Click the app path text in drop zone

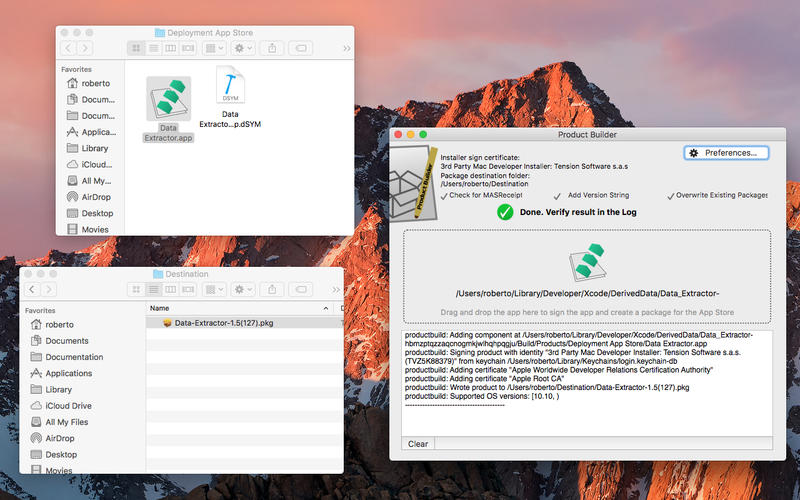click(587, 293)
